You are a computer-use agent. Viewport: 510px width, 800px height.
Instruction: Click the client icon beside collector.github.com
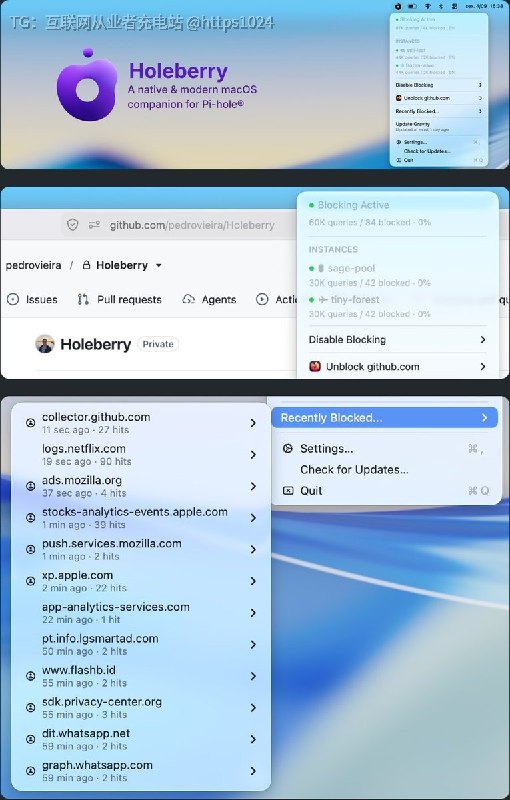coord(31,422)
